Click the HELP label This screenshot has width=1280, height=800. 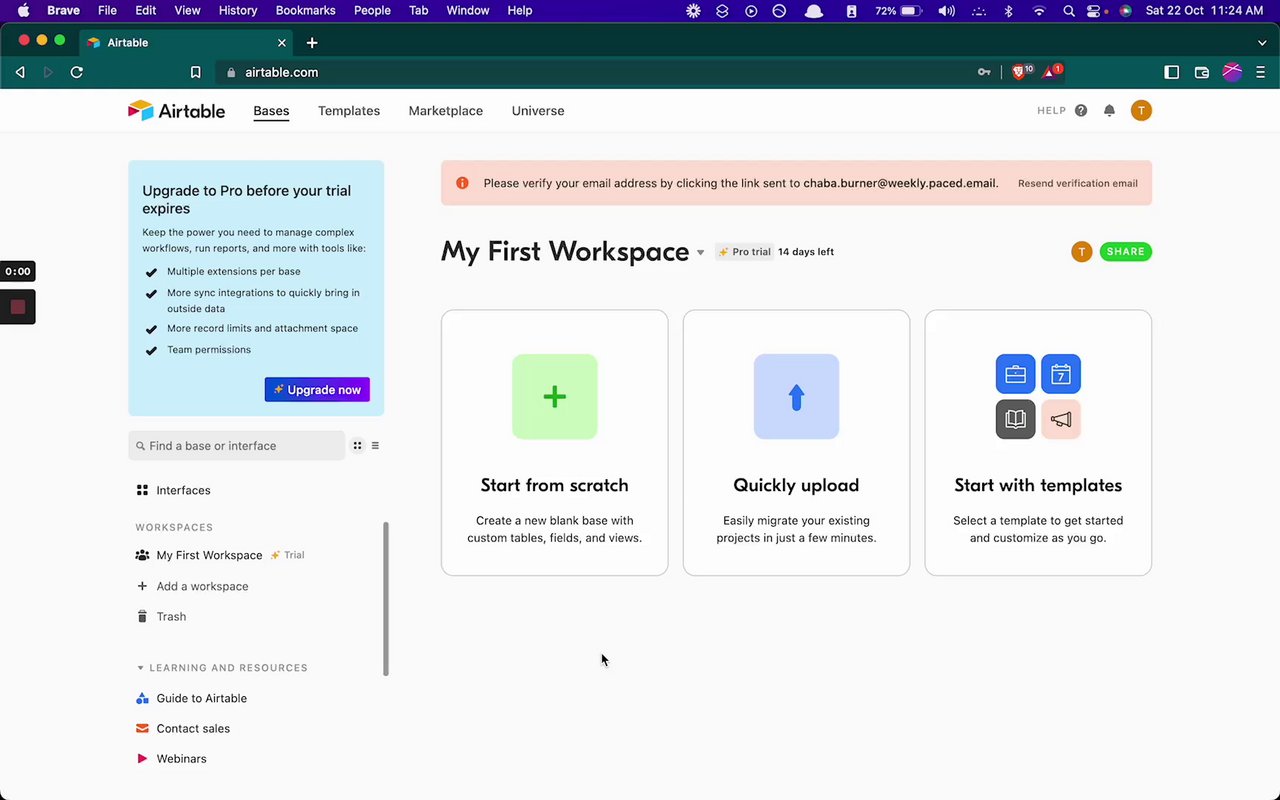click(x=1052, y=111)
